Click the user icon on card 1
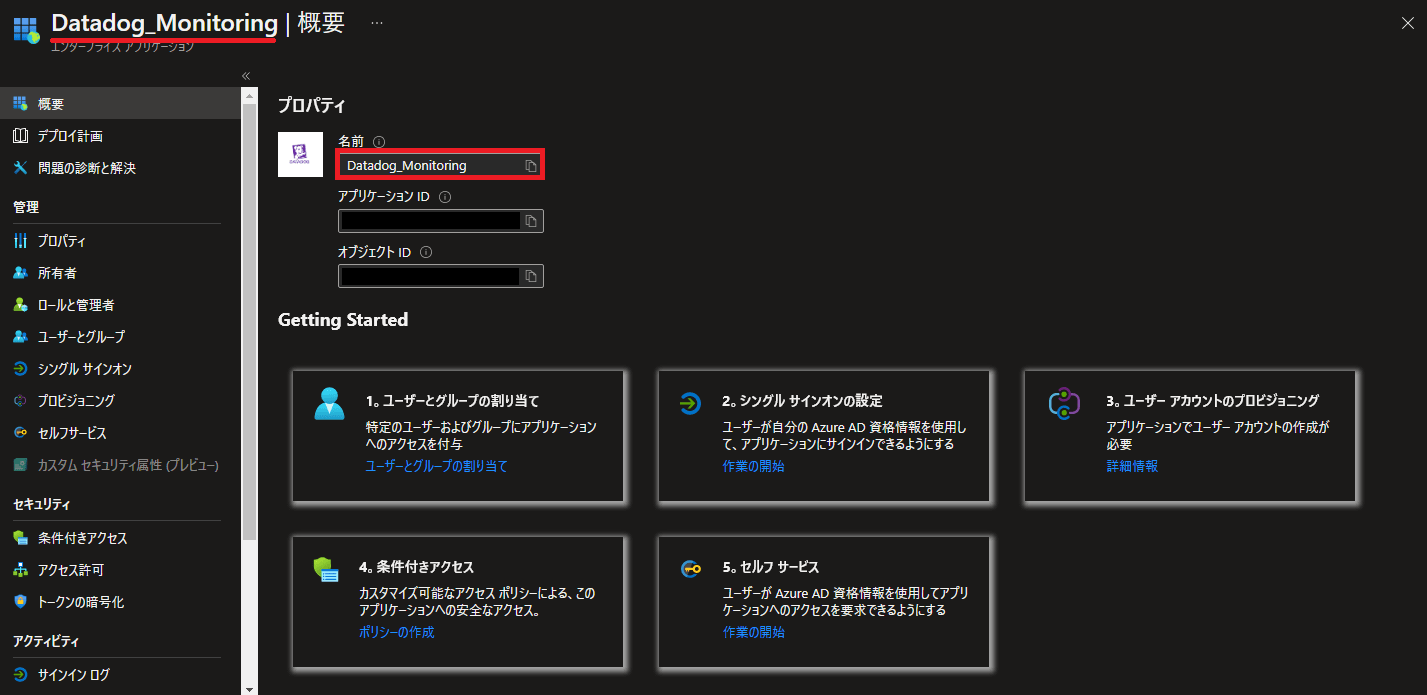1427x695 pixels. 329,403
